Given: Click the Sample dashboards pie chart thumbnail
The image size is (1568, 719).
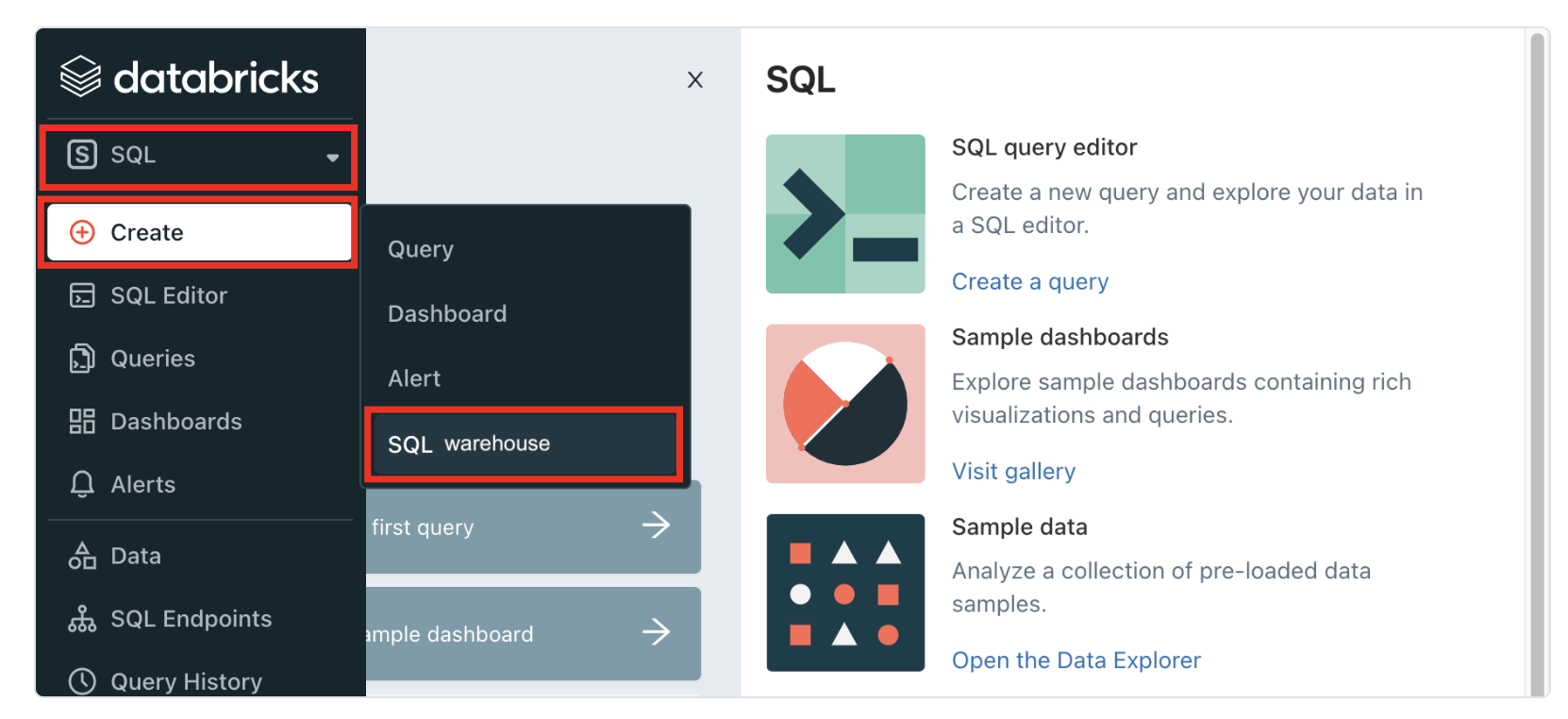Looking at the screenshot, I should [x=845, y=404].
